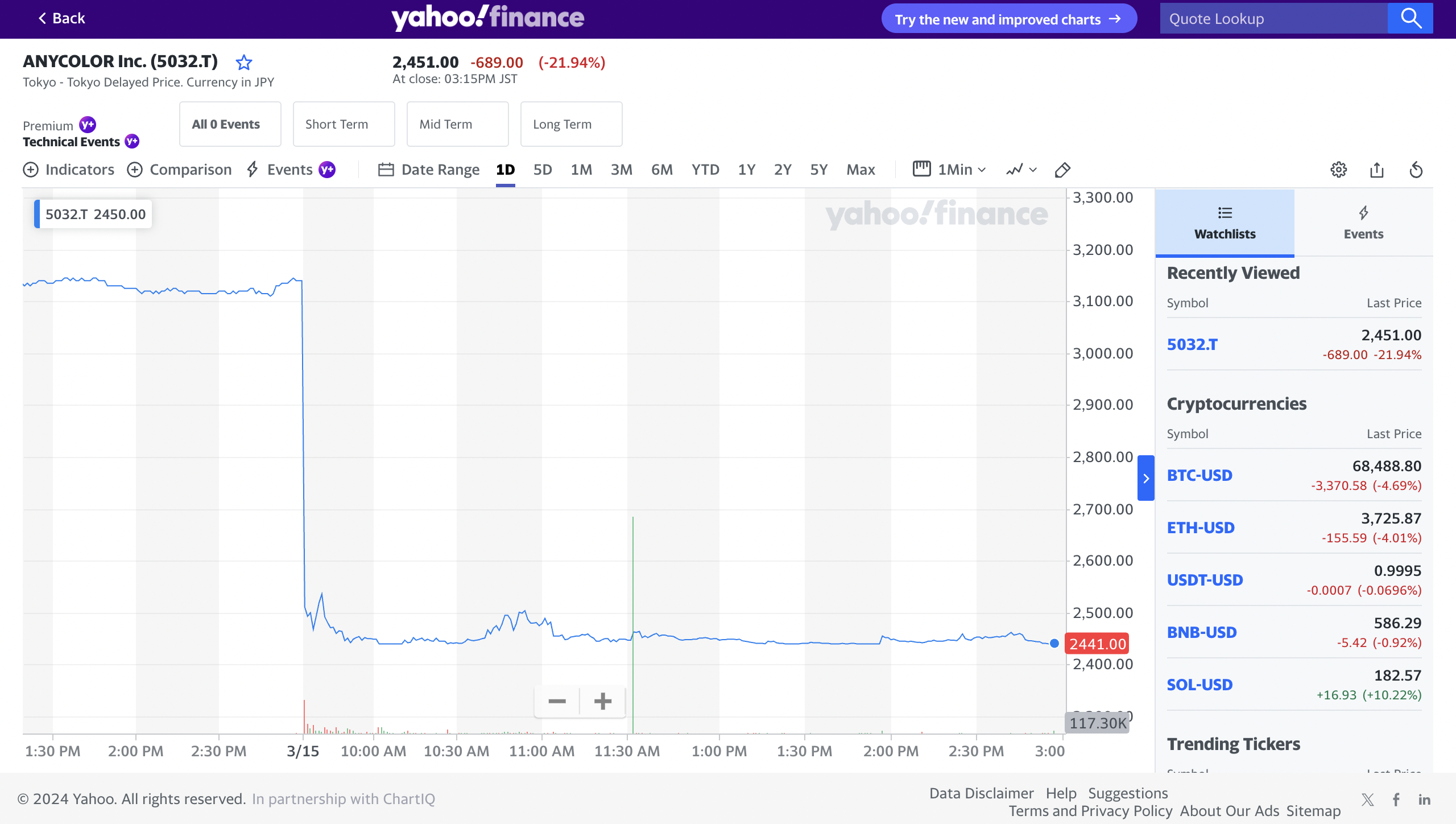This screenshot has height=824, width=1456.
Task: Open the Comparison option
Action: pyautogui.click(x=180, y=170)
